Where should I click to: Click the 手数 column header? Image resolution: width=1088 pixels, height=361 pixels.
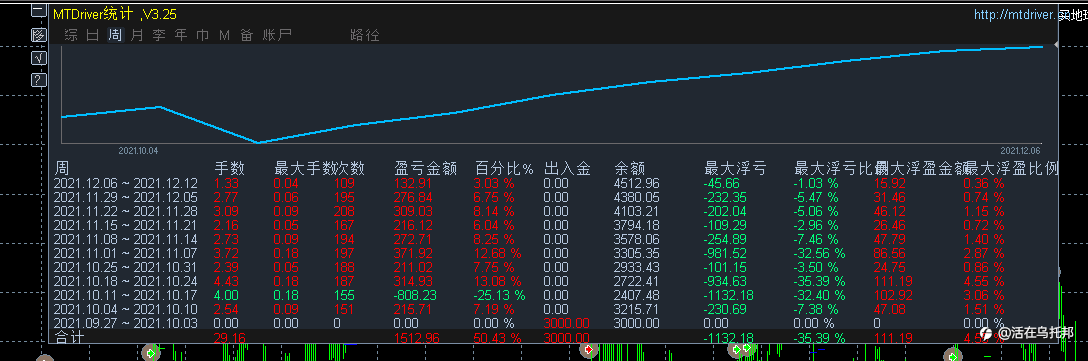(229, 168)
